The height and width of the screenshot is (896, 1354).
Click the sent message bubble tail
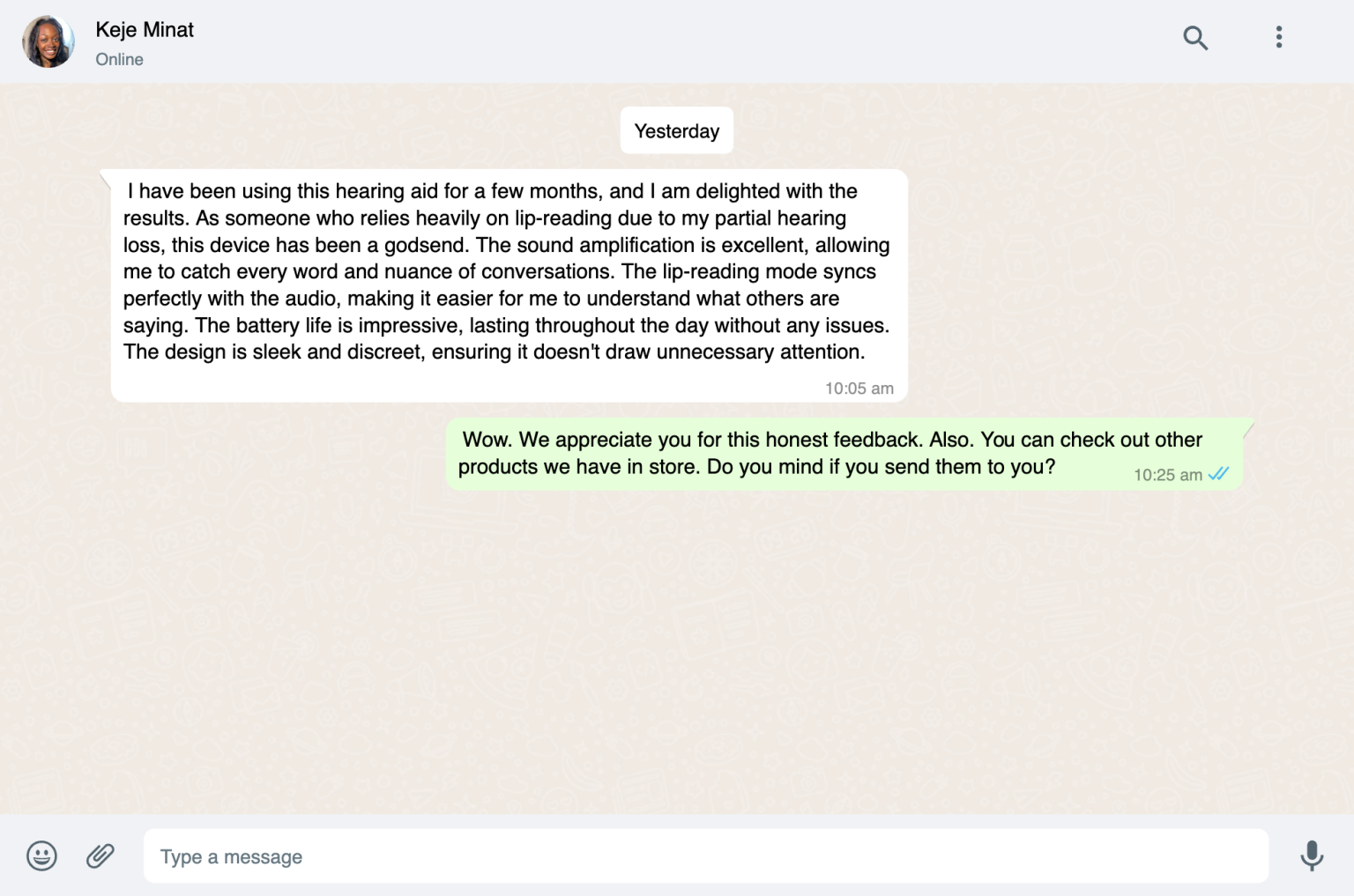1248,428
